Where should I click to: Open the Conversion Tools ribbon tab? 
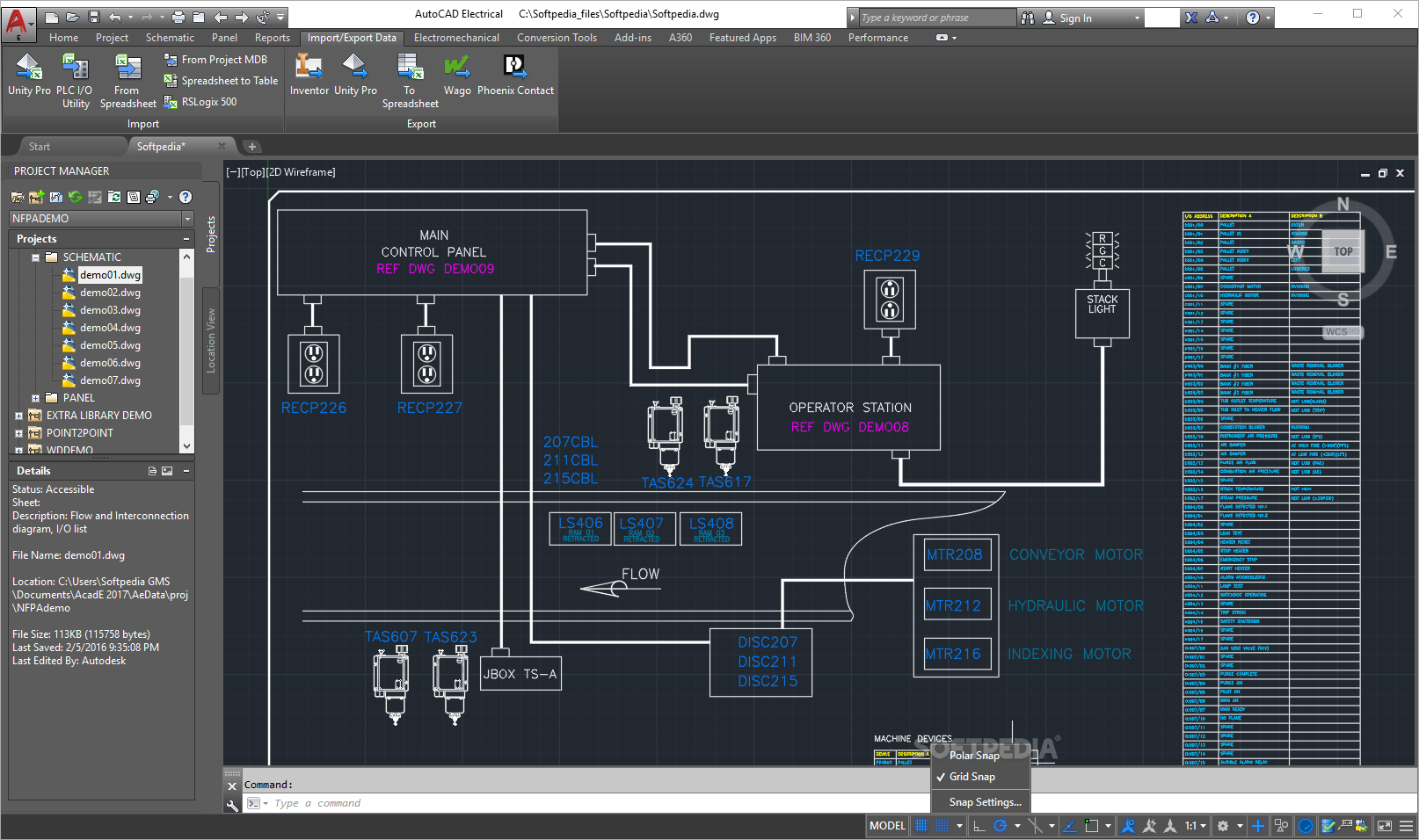(x=557, y=38)
